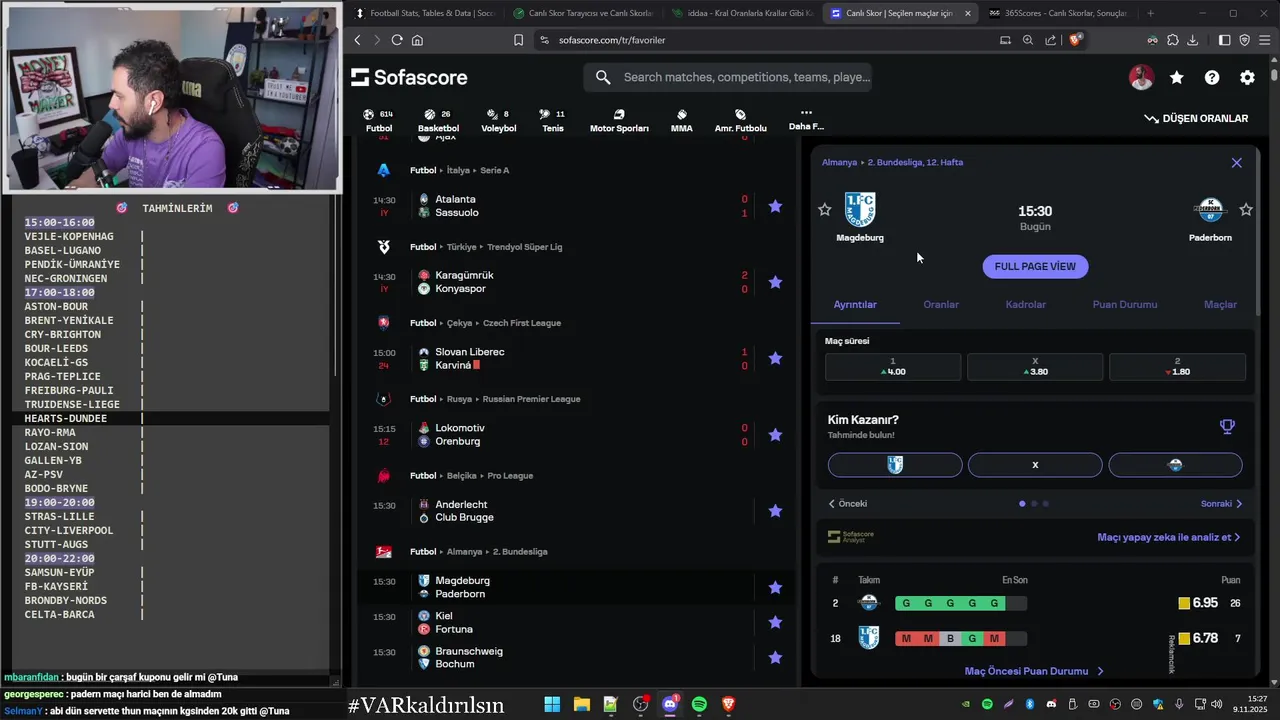Open the browser hamburger menu

point(1265,40)
